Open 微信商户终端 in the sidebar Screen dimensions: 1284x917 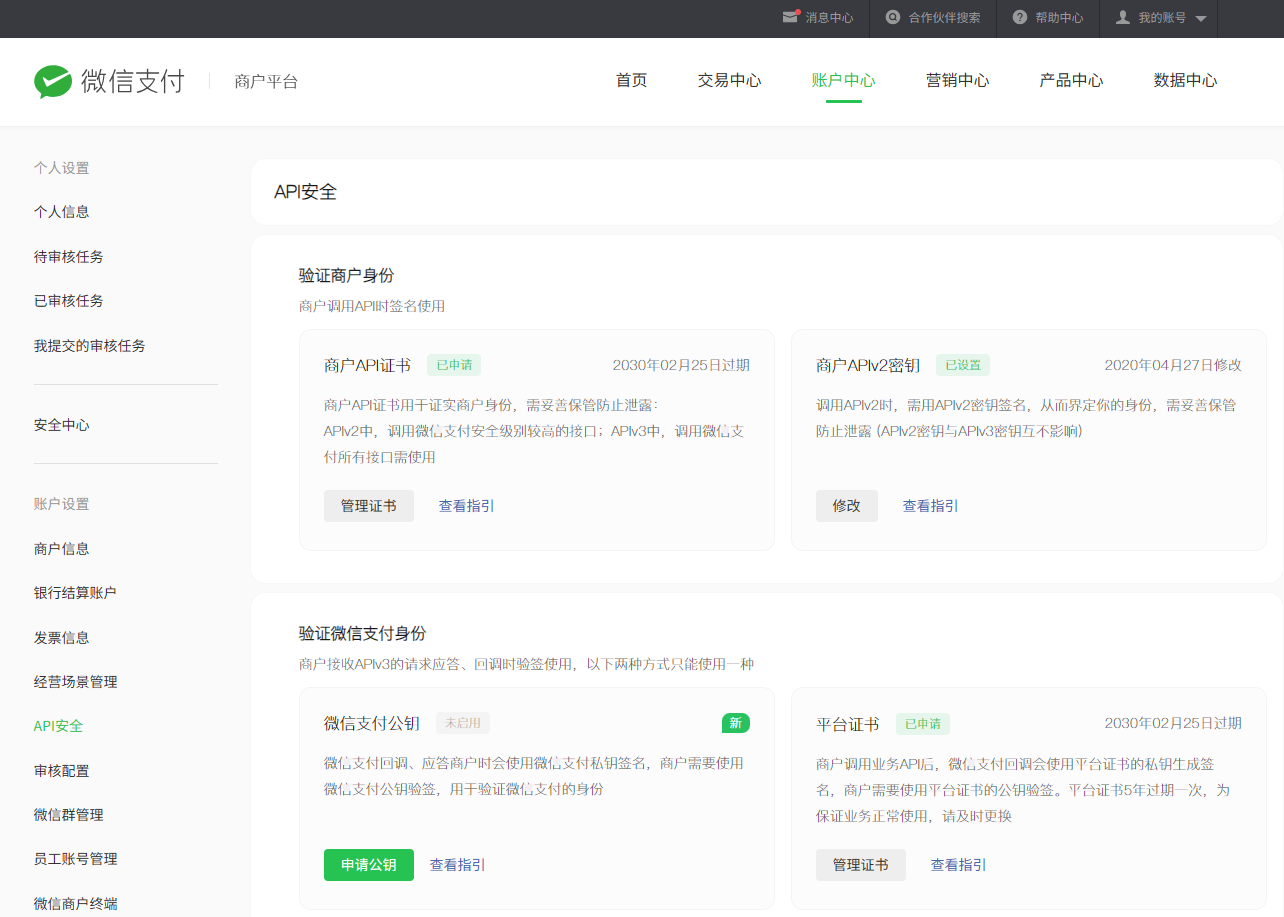pyautogui.click(x=76, y=904)
